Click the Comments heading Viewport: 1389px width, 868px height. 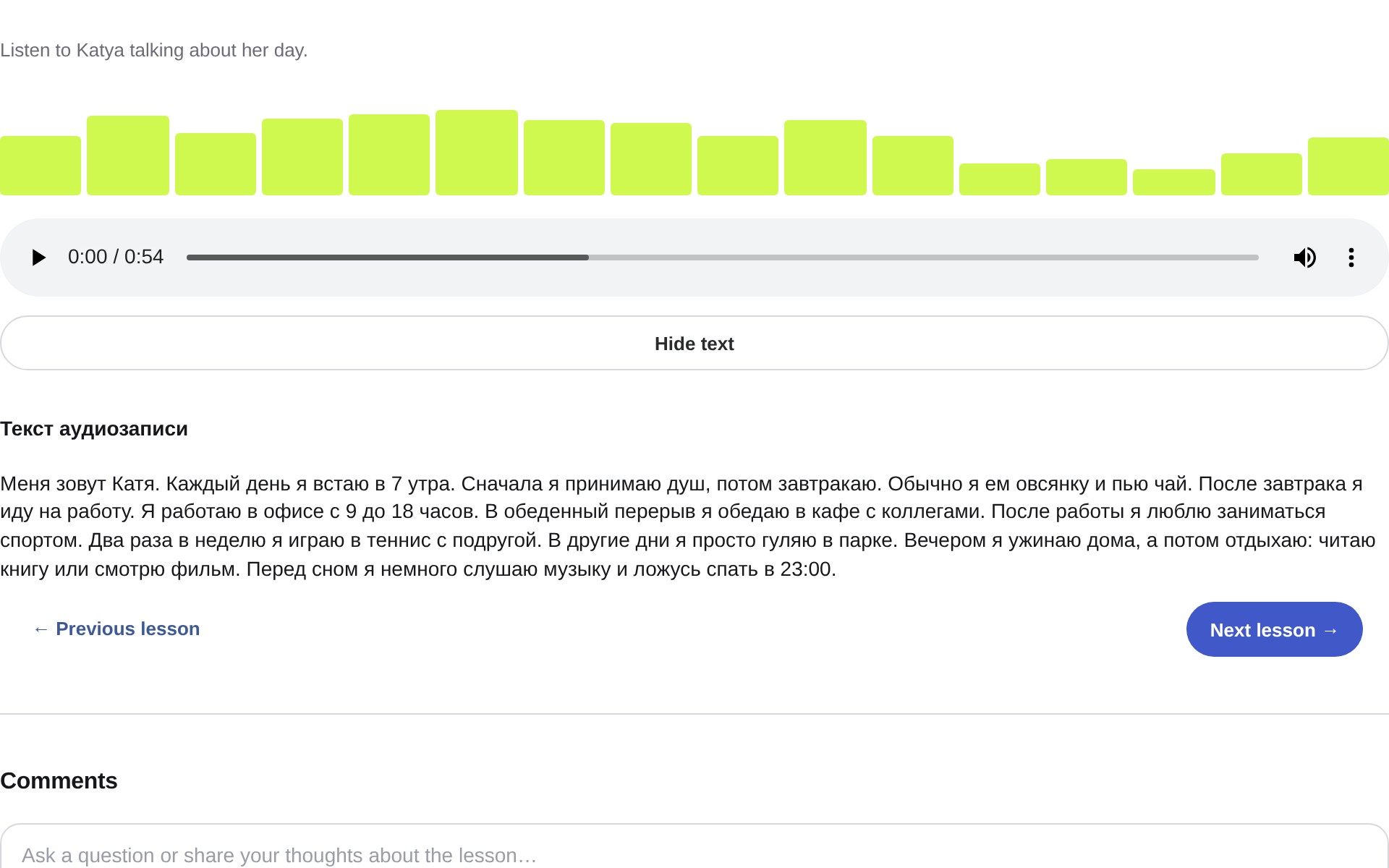pyautogui.click(x=59, y=780)
